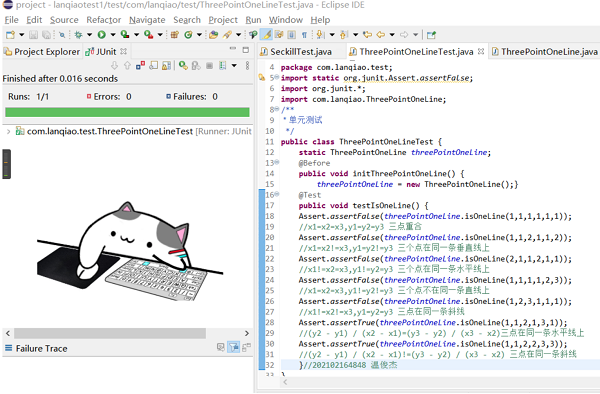Click the Debug bug icon in toolbar
Screen dimensions: 600x394
(x=78, y=35)
